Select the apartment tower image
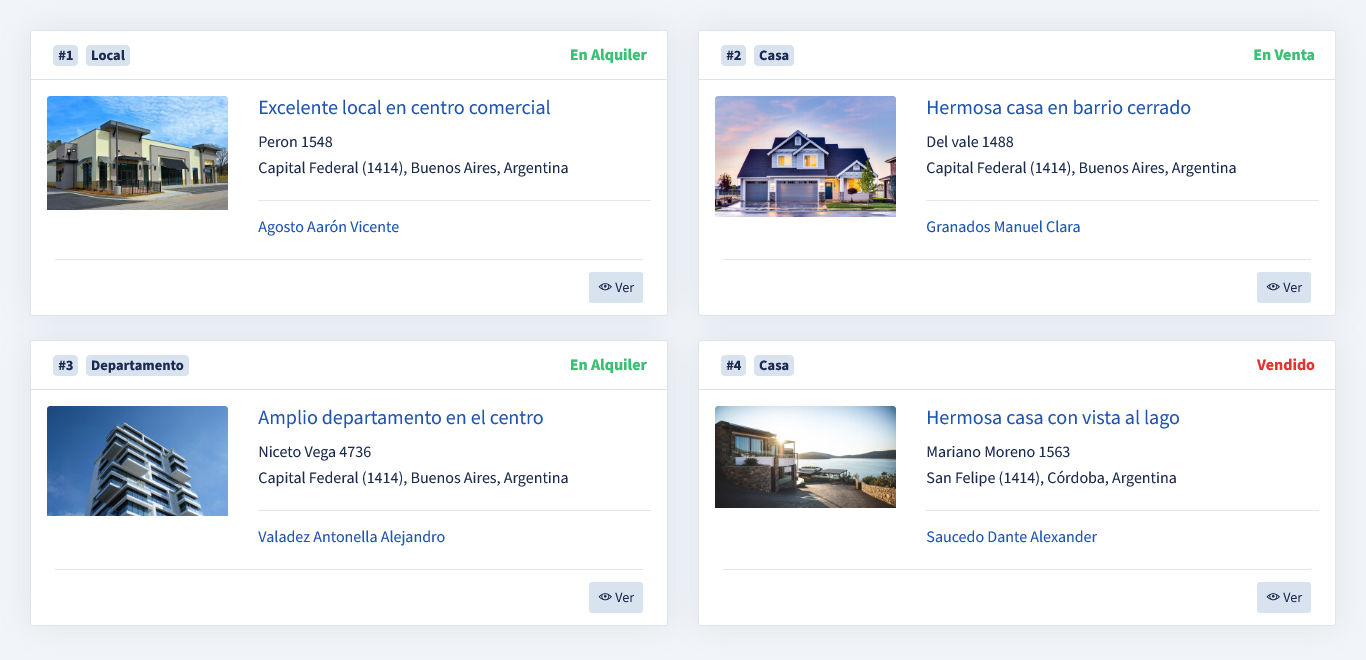The width and height of the screenshot is (1366, 660). click(137, 461)
